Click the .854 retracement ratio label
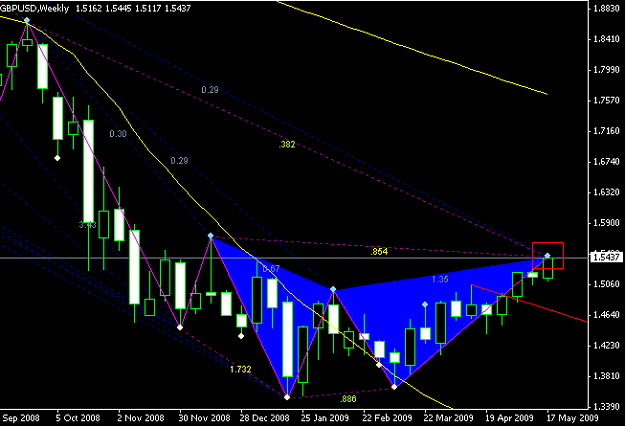 tap(379, 252)
